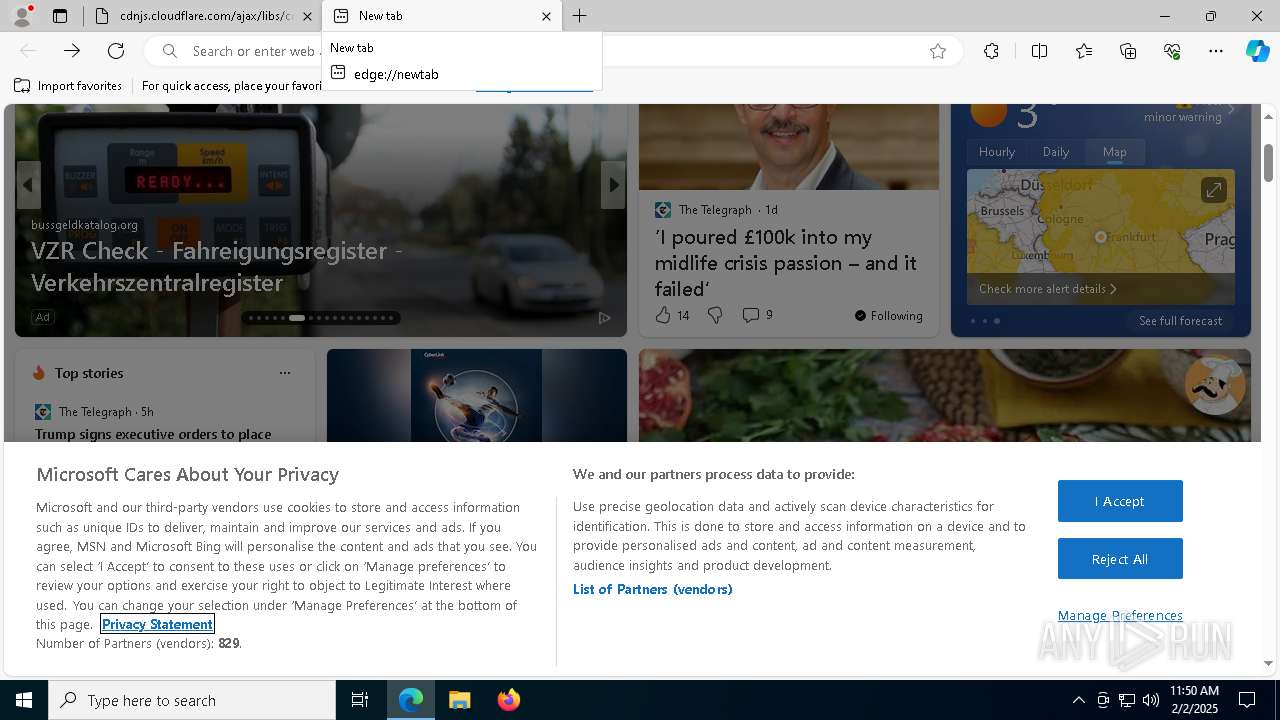Open List of Partners (vendors) link
Viewport: 1280px width, 720px height.
click(x=653, y=589)
